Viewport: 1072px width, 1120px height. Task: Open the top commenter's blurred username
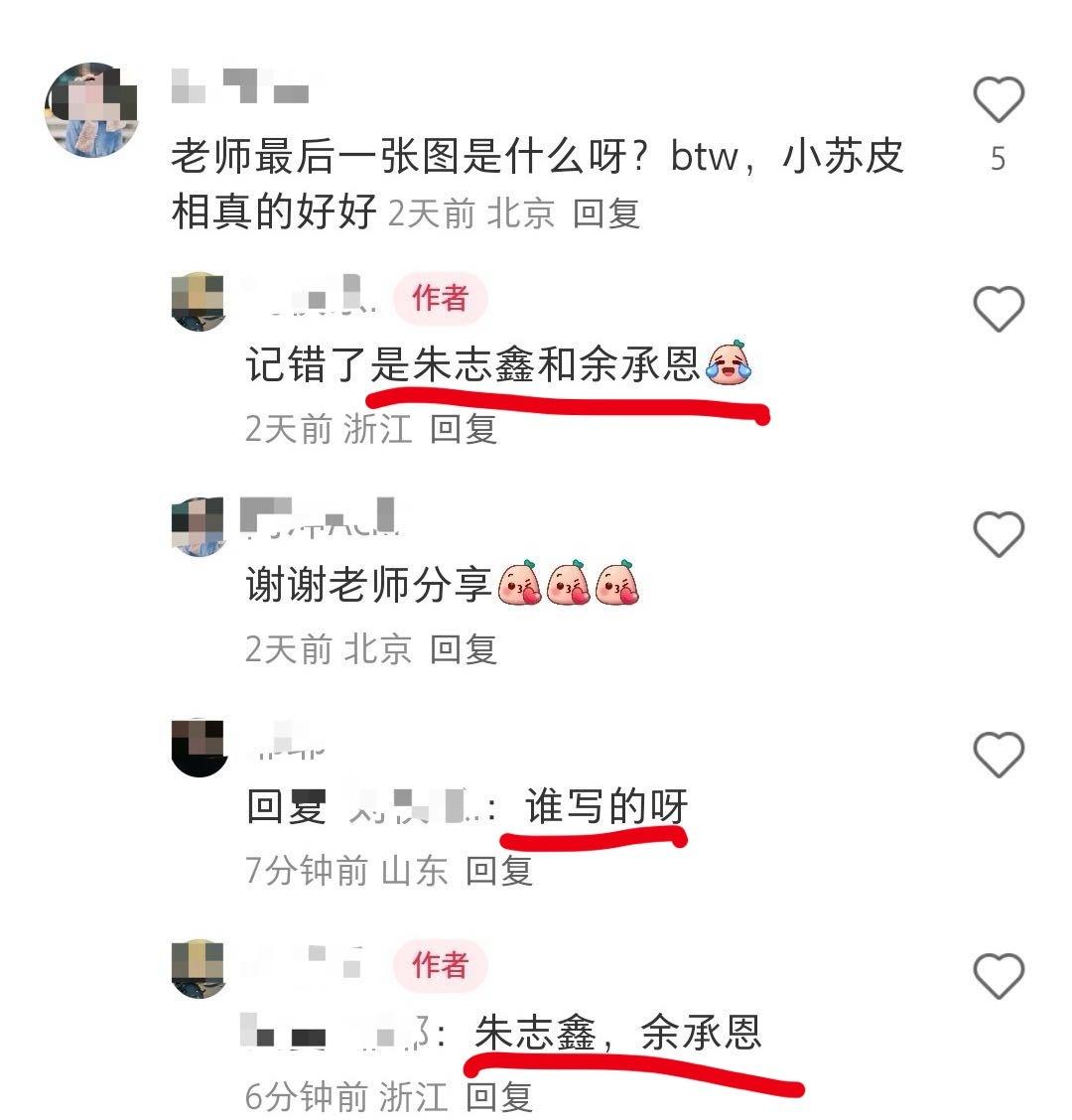tap(240, 86)
